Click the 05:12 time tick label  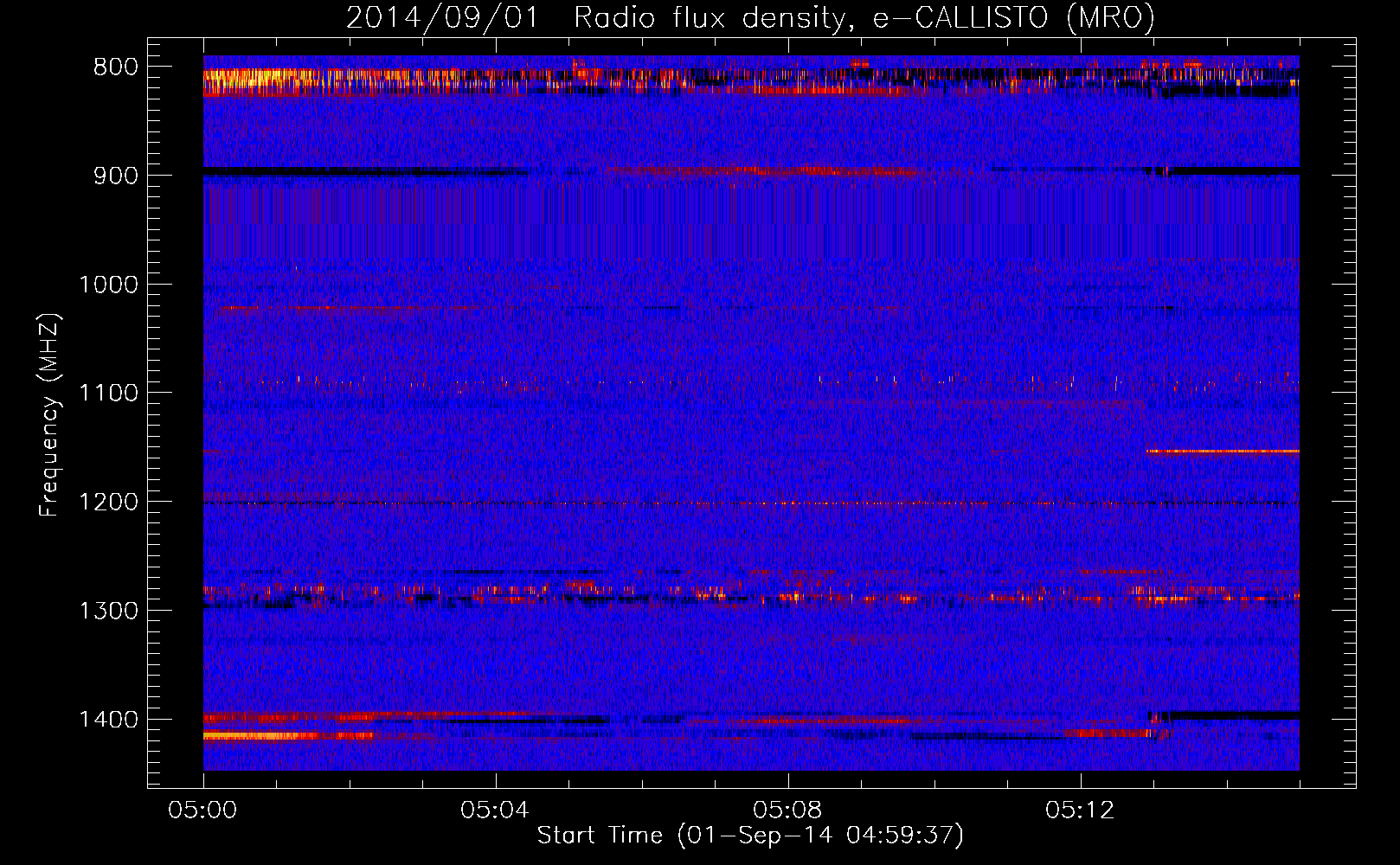pos(1080,811)
